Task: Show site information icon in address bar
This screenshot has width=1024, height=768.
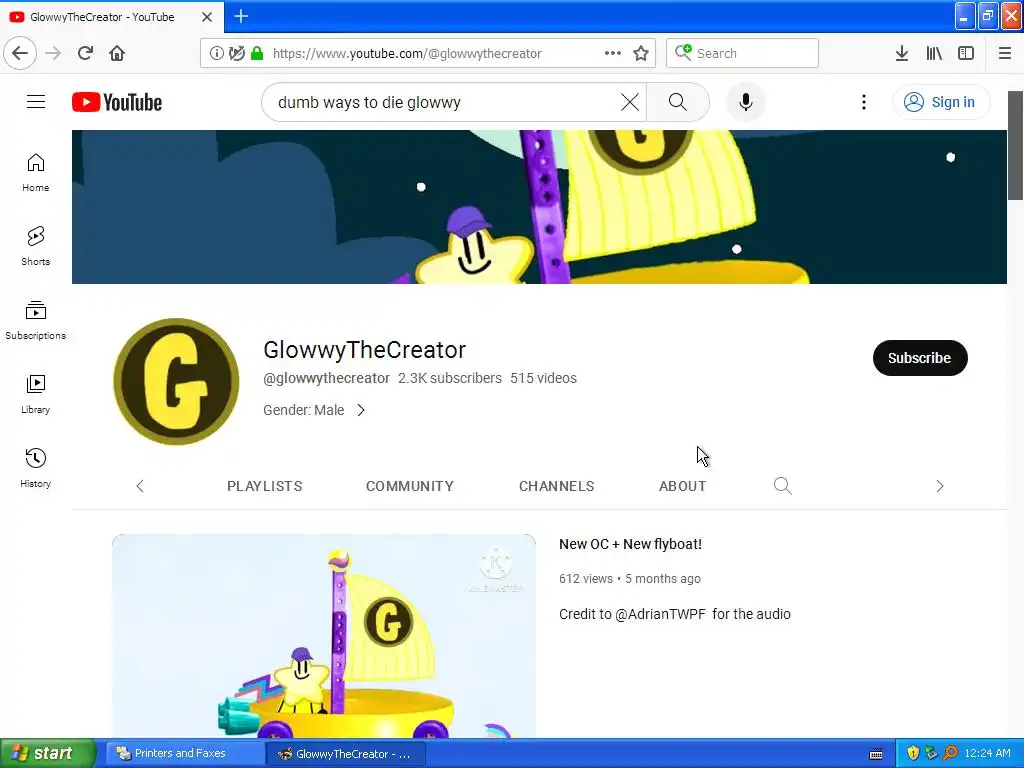Action: (216, 53)
